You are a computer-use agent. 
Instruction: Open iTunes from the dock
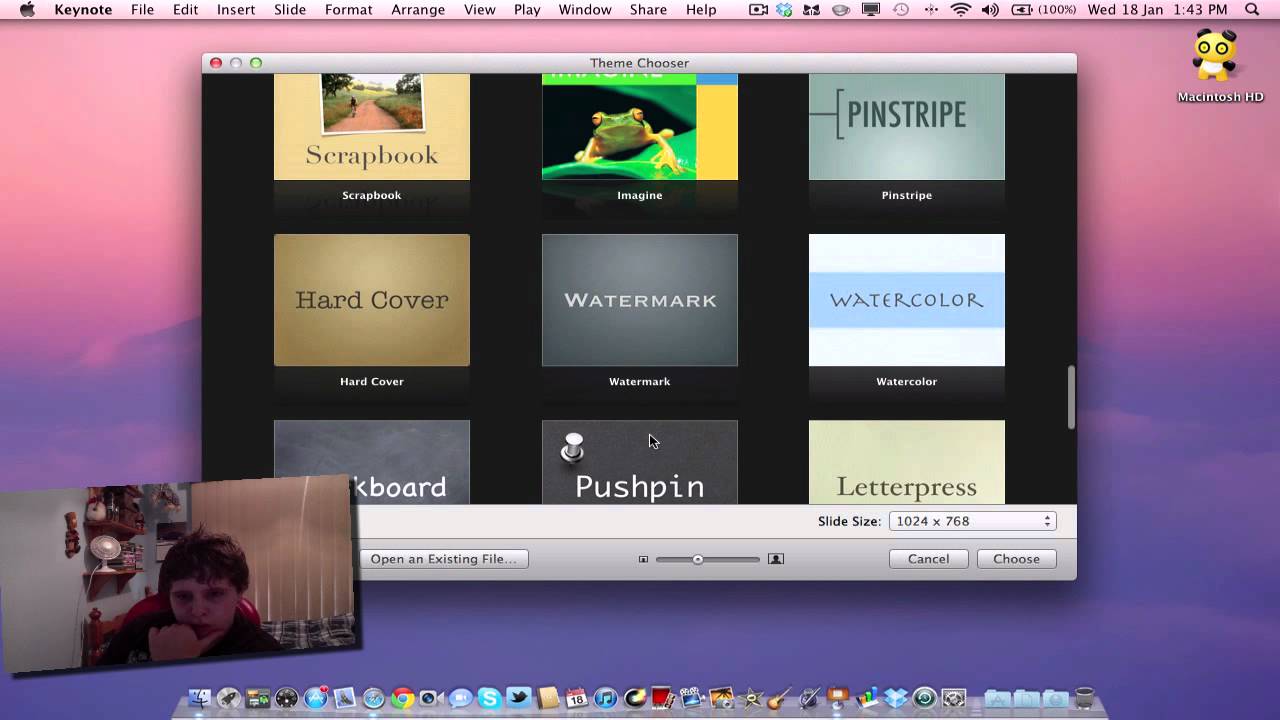coord(606,698)
